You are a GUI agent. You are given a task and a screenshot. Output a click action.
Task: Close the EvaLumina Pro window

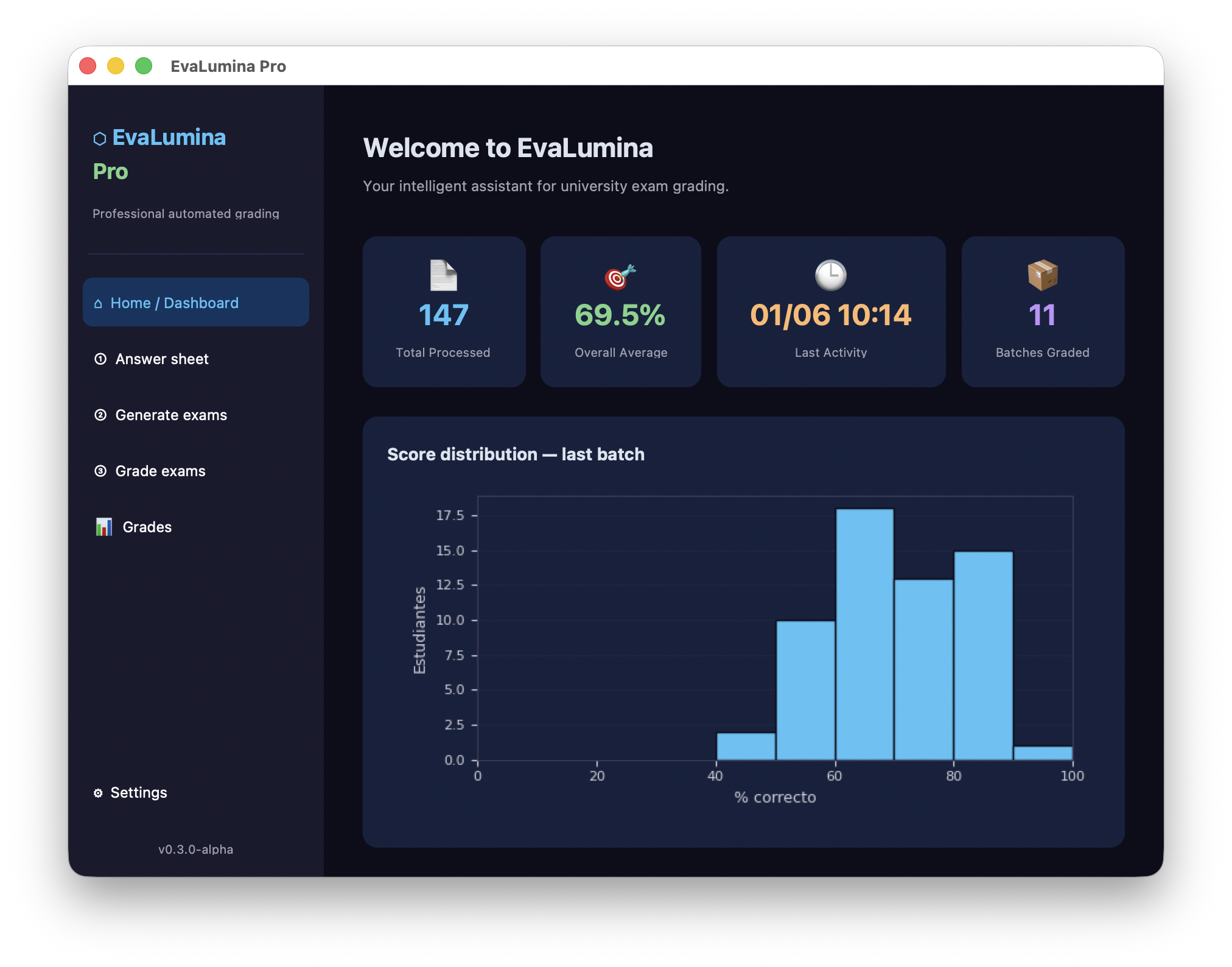[x=88, y=66]
